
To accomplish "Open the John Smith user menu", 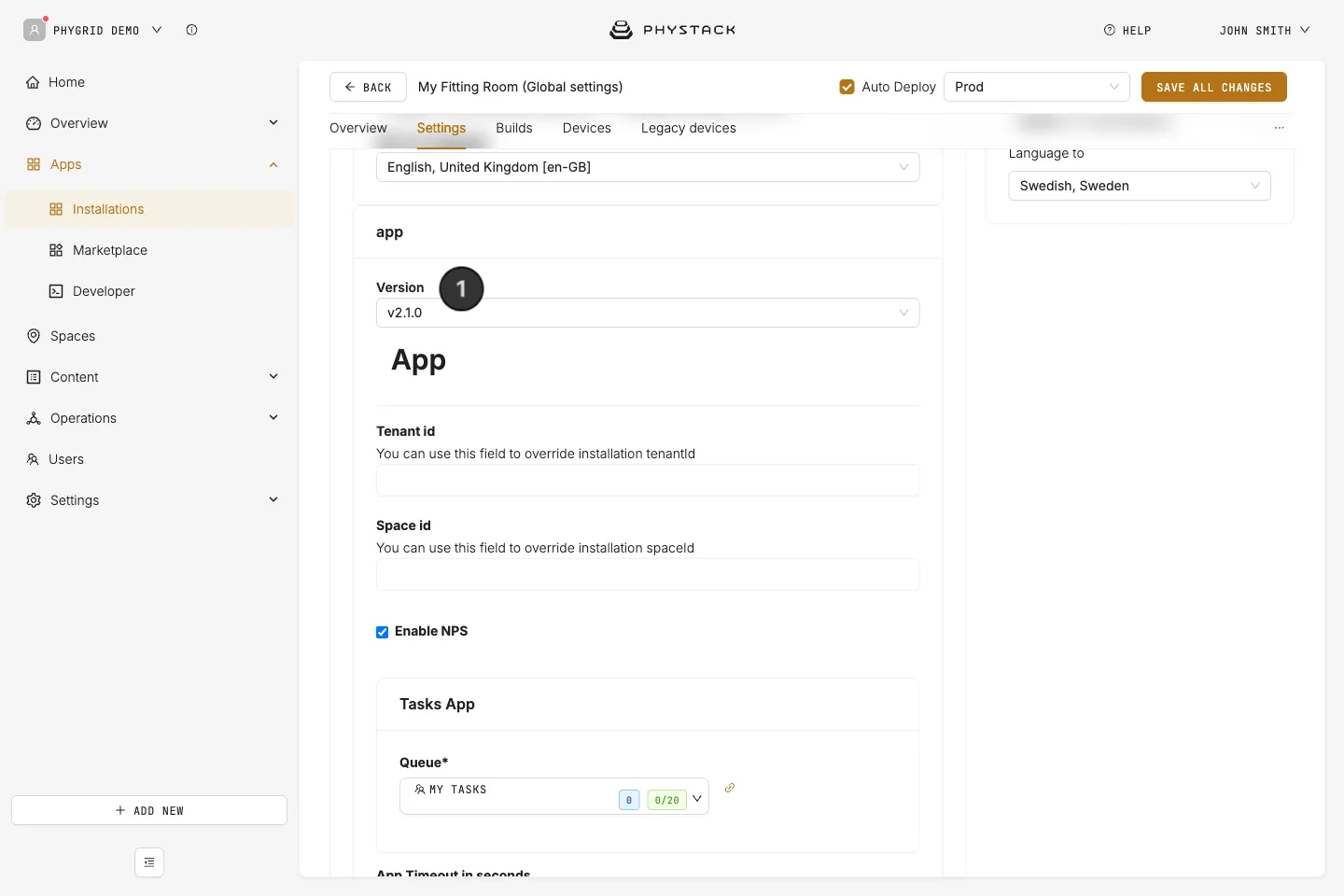I will coord(1265,30).
